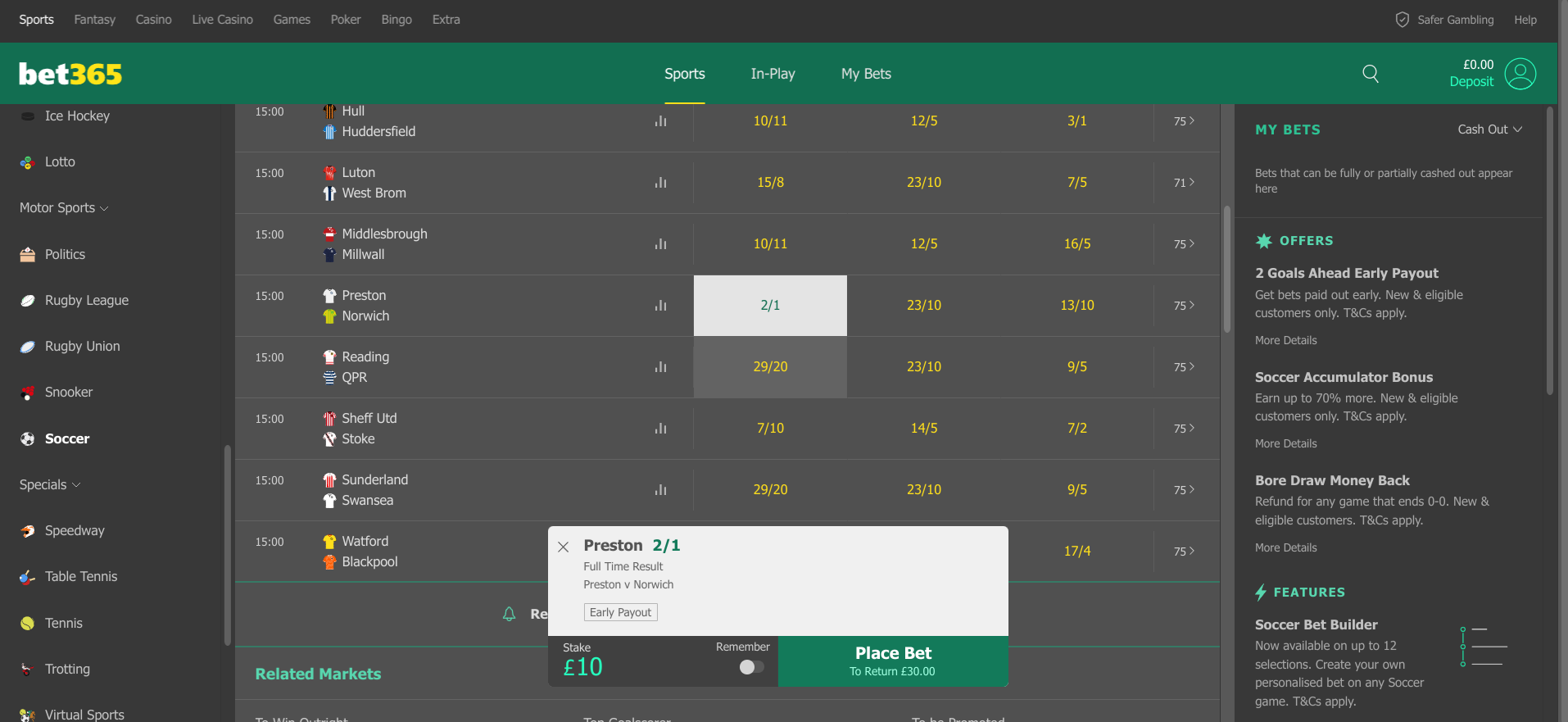Switch to the In-Play tab
Viewport: 1568px width, 722px height.
(x=773, y=74)
